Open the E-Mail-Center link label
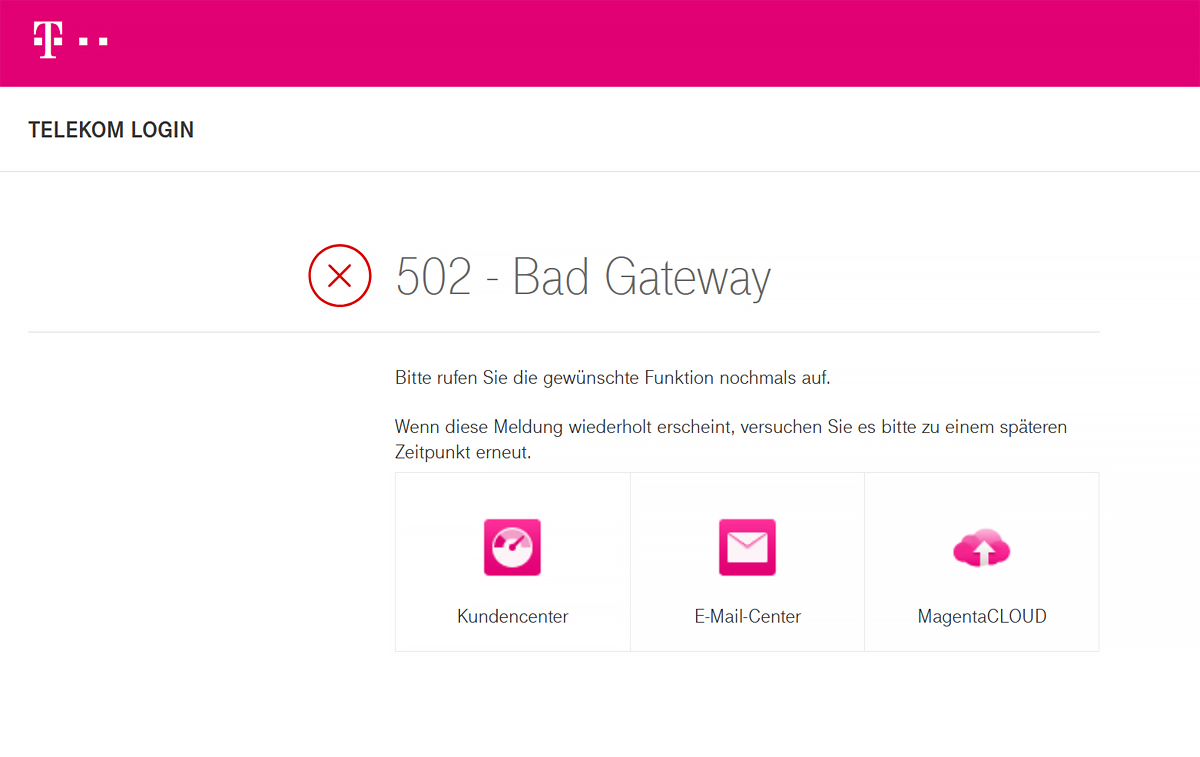Viewport: 1200px width, 757px height. (748, 617)
